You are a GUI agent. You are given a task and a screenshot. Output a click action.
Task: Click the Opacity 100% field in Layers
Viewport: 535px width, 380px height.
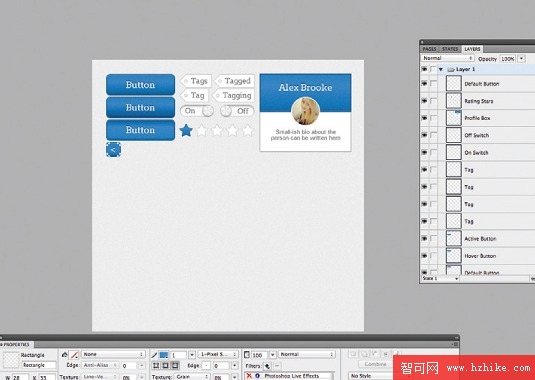508,59
